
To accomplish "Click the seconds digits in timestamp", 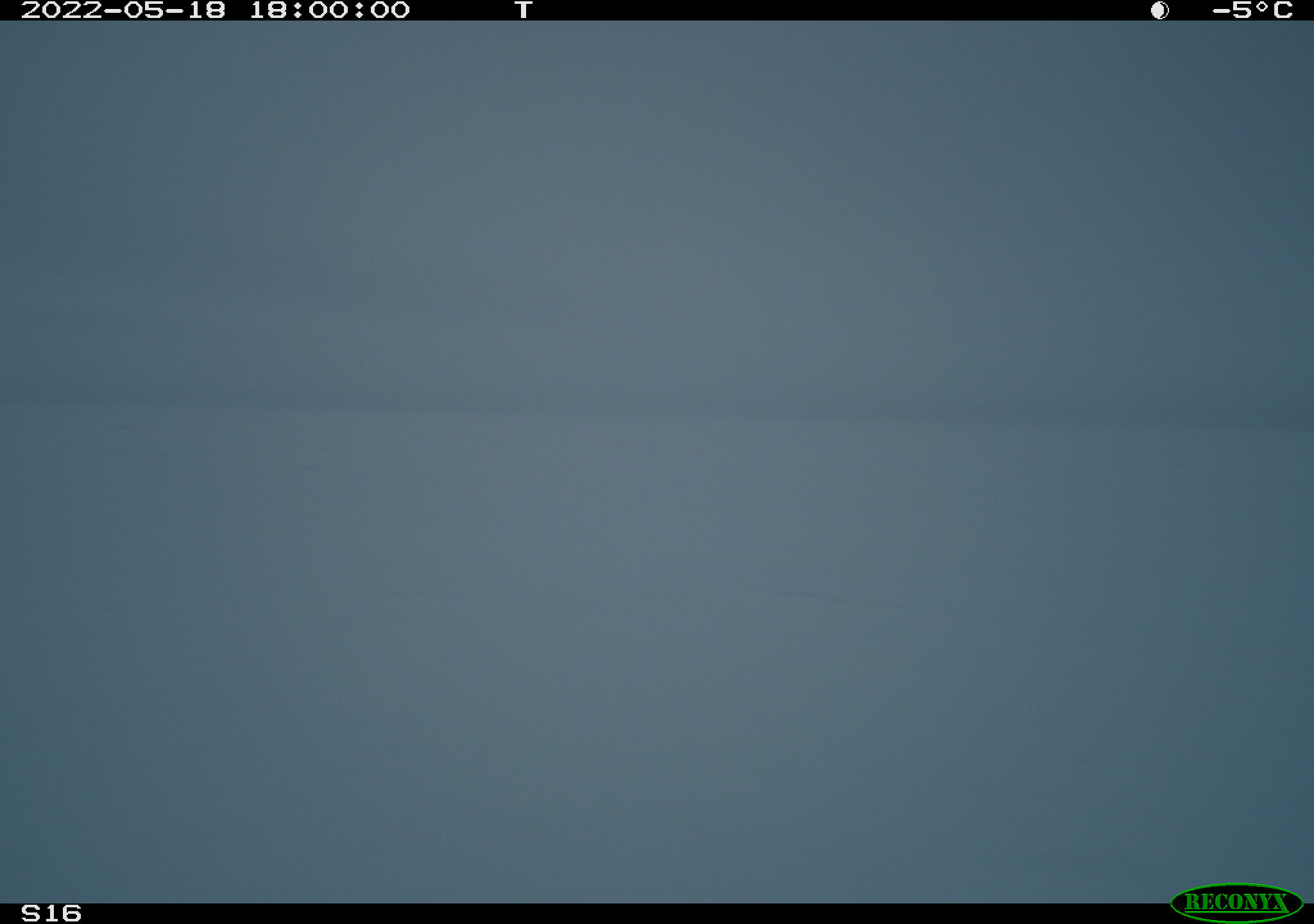I will click(x=390, y=10).
